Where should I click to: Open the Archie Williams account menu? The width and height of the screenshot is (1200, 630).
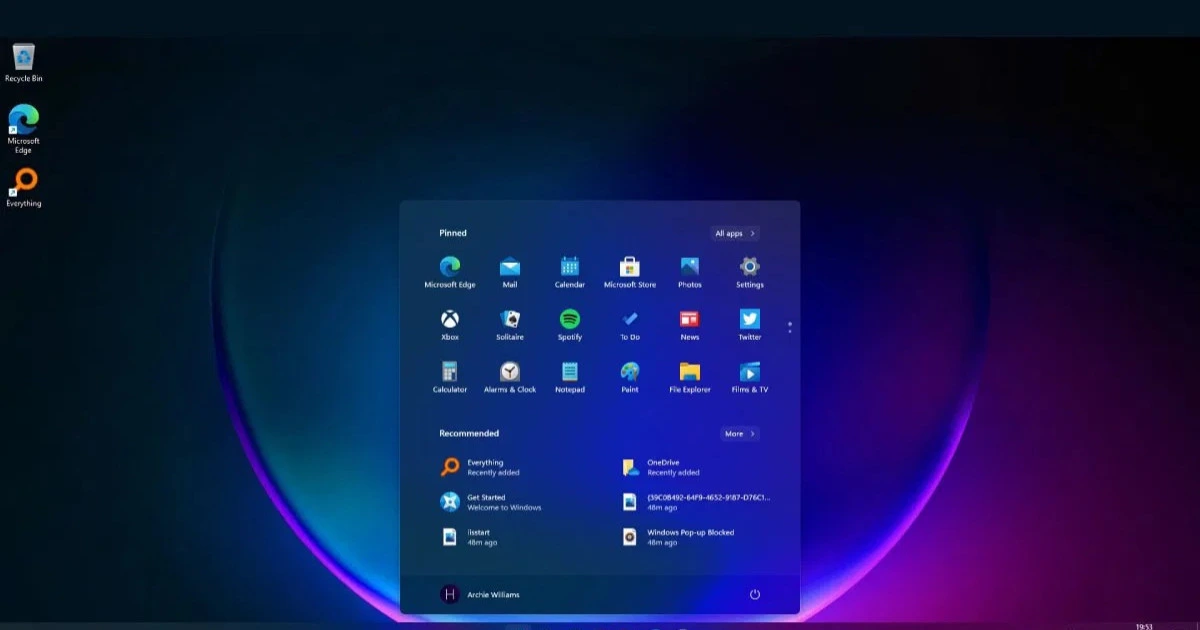[480, 594]
